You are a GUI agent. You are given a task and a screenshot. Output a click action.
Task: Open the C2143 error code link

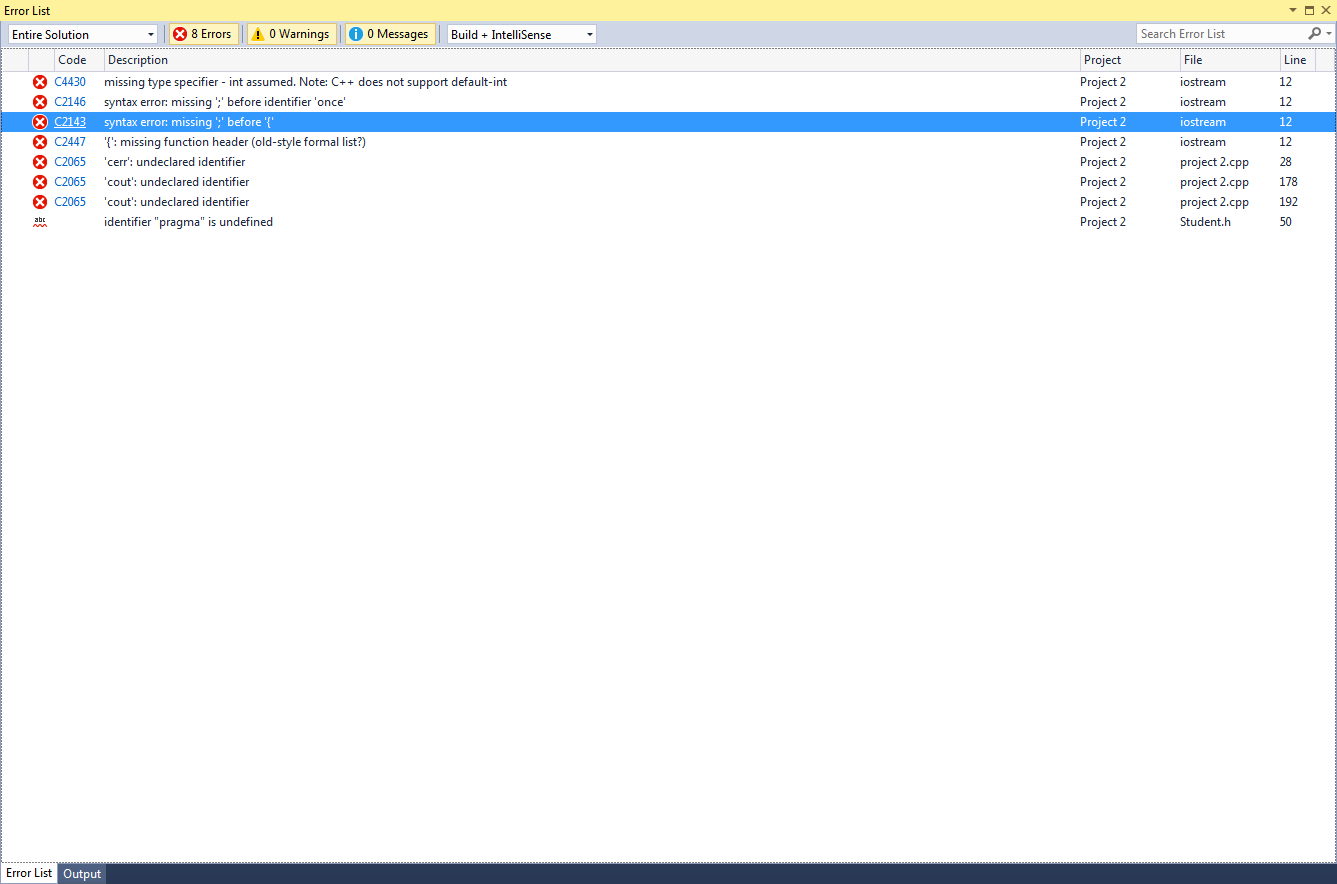70,122
